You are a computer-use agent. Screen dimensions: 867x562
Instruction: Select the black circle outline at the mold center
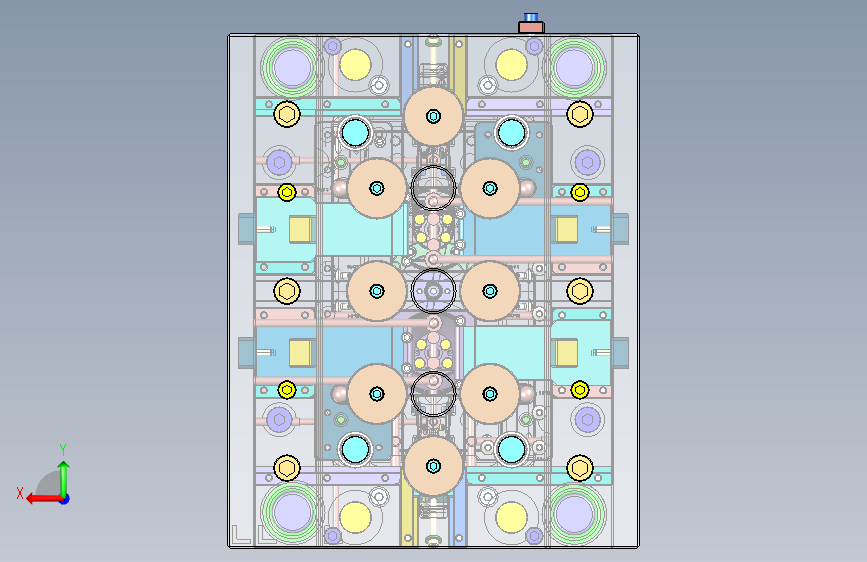click(x=433, y=291)
